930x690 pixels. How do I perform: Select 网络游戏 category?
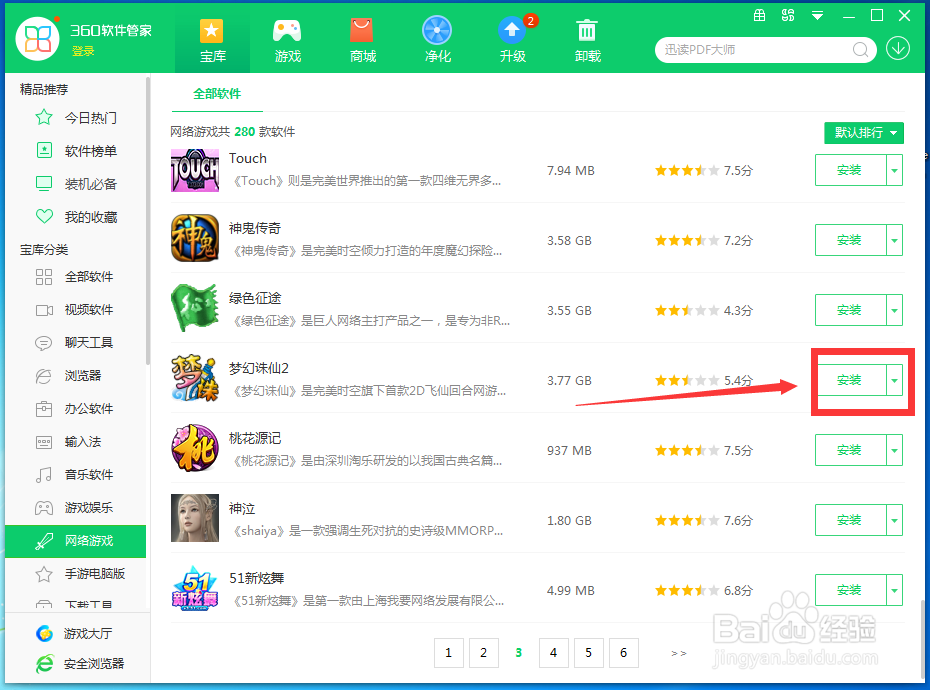(x=75, y=541)
